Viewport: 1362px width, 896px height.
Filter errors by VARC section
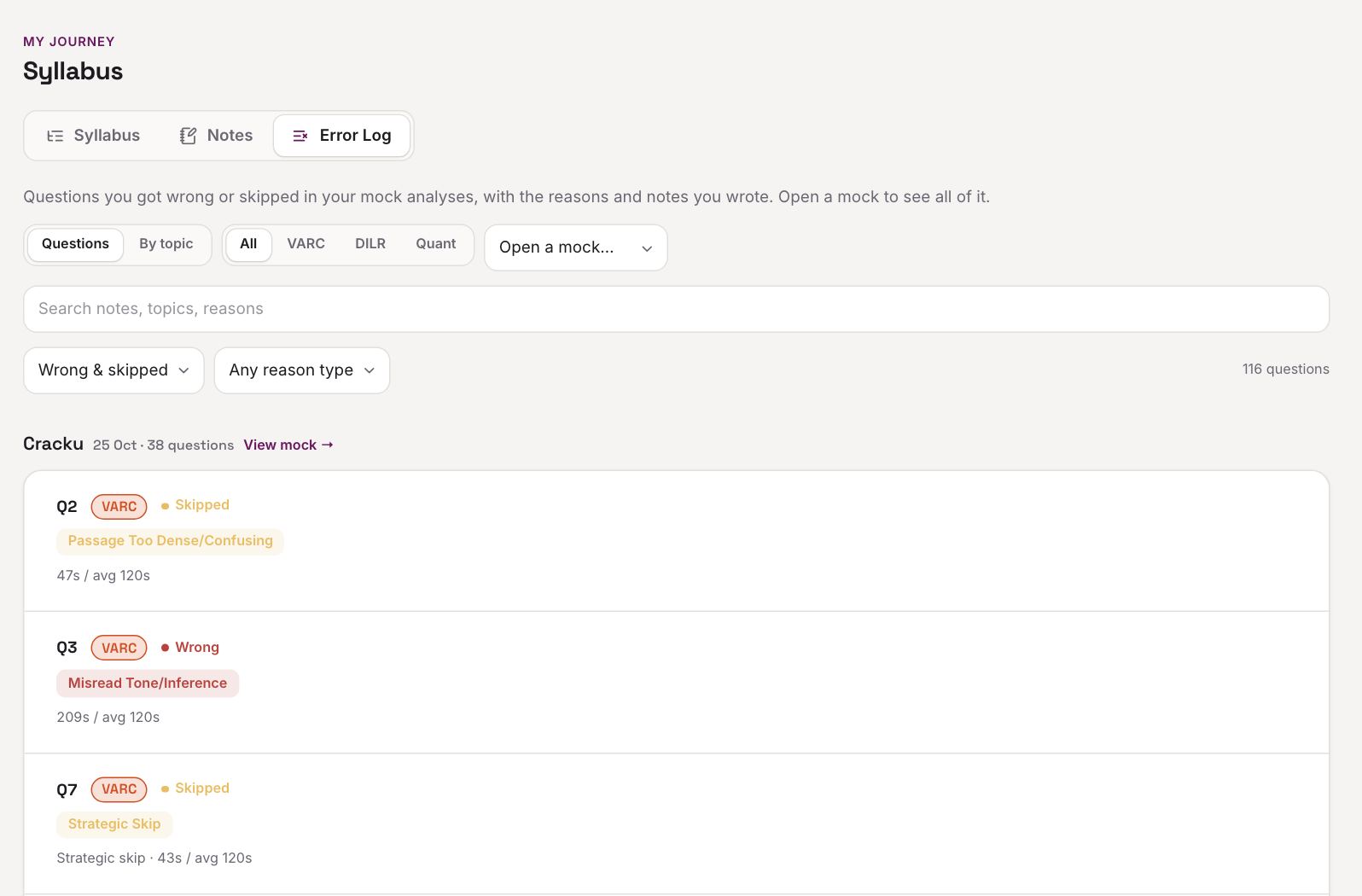click(306, 244)
